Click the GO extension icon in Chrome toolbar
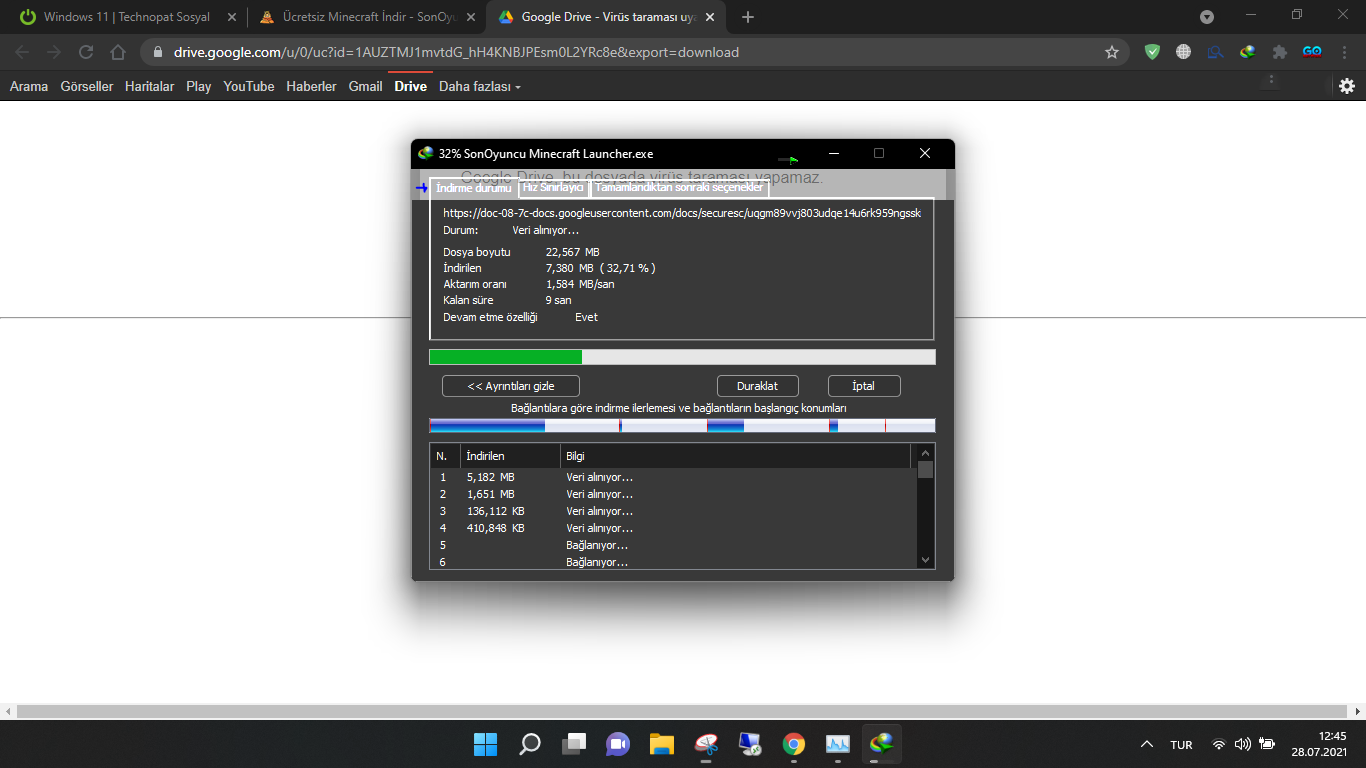The height and width of the screenshot is (768, 1366). (x=1312, y=52)
